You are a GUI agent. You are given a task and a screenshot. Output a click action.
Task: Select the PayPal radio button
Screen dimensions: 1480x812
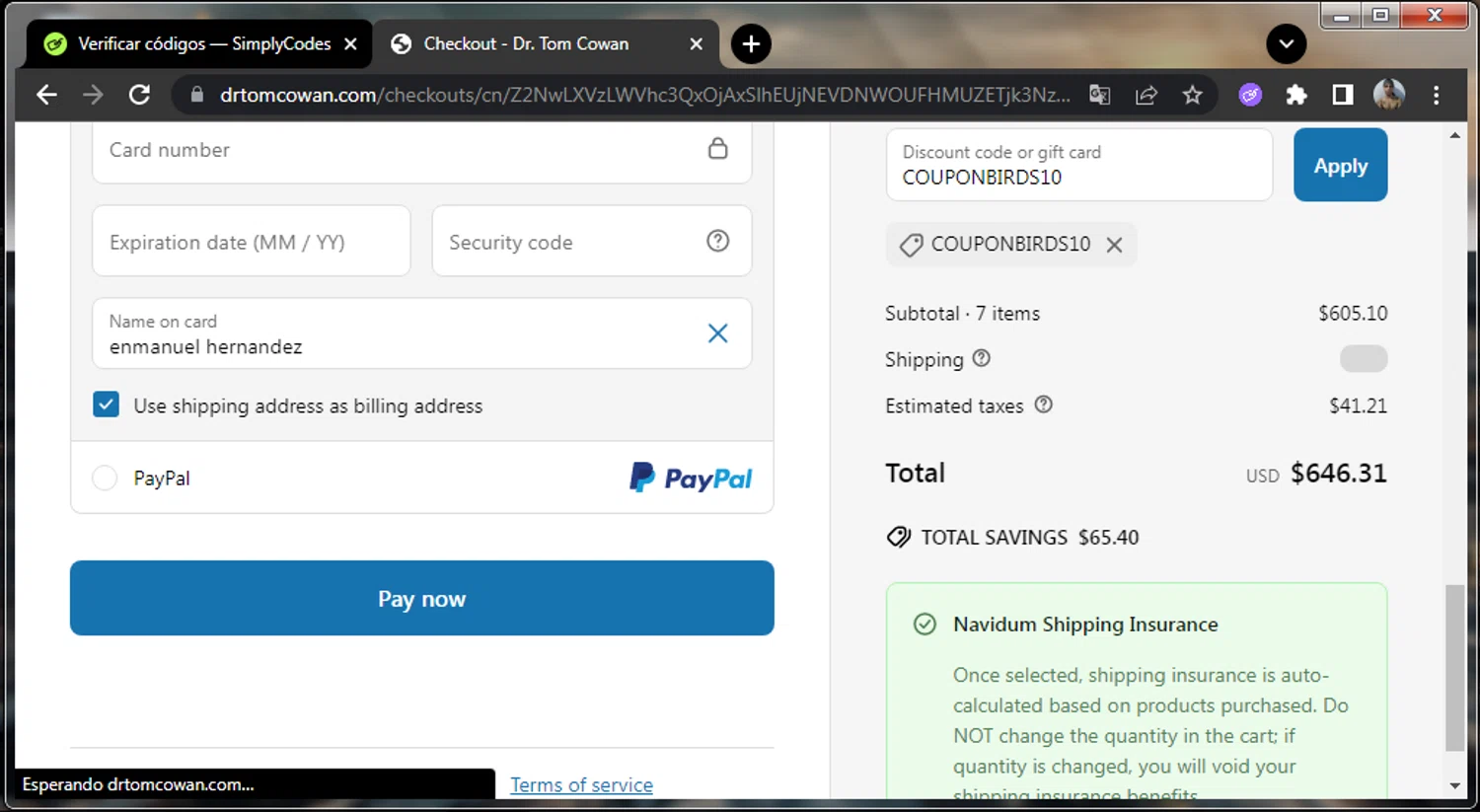105,478
